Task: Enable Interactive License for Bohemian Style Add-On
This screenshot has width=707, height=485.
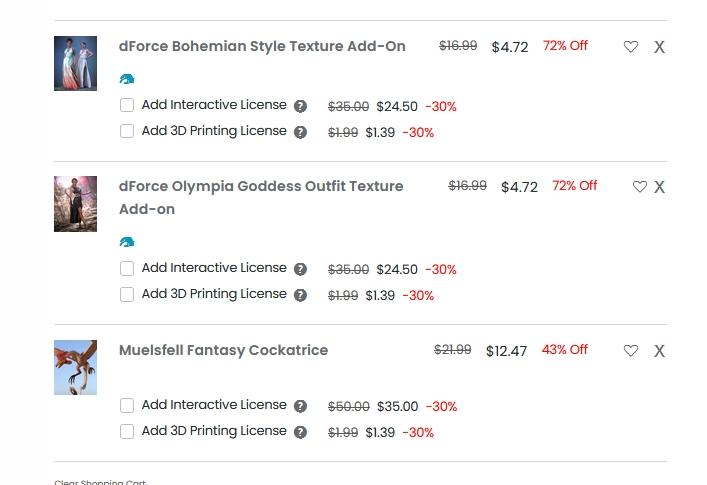Action: pyautogui.click(x=127, y=105)
